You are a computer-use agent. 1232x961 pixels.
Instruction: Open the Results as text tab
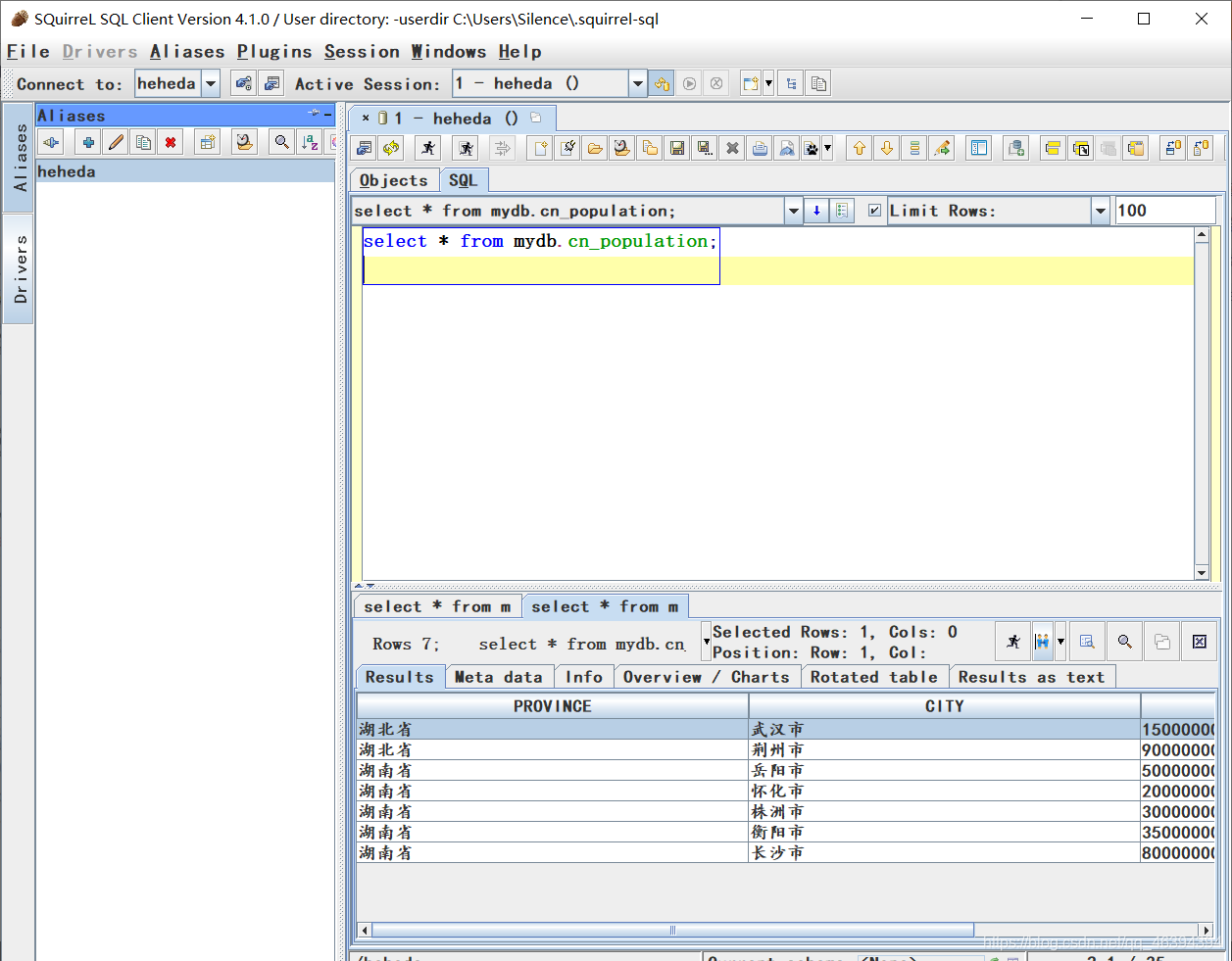tap(1031, 677)
